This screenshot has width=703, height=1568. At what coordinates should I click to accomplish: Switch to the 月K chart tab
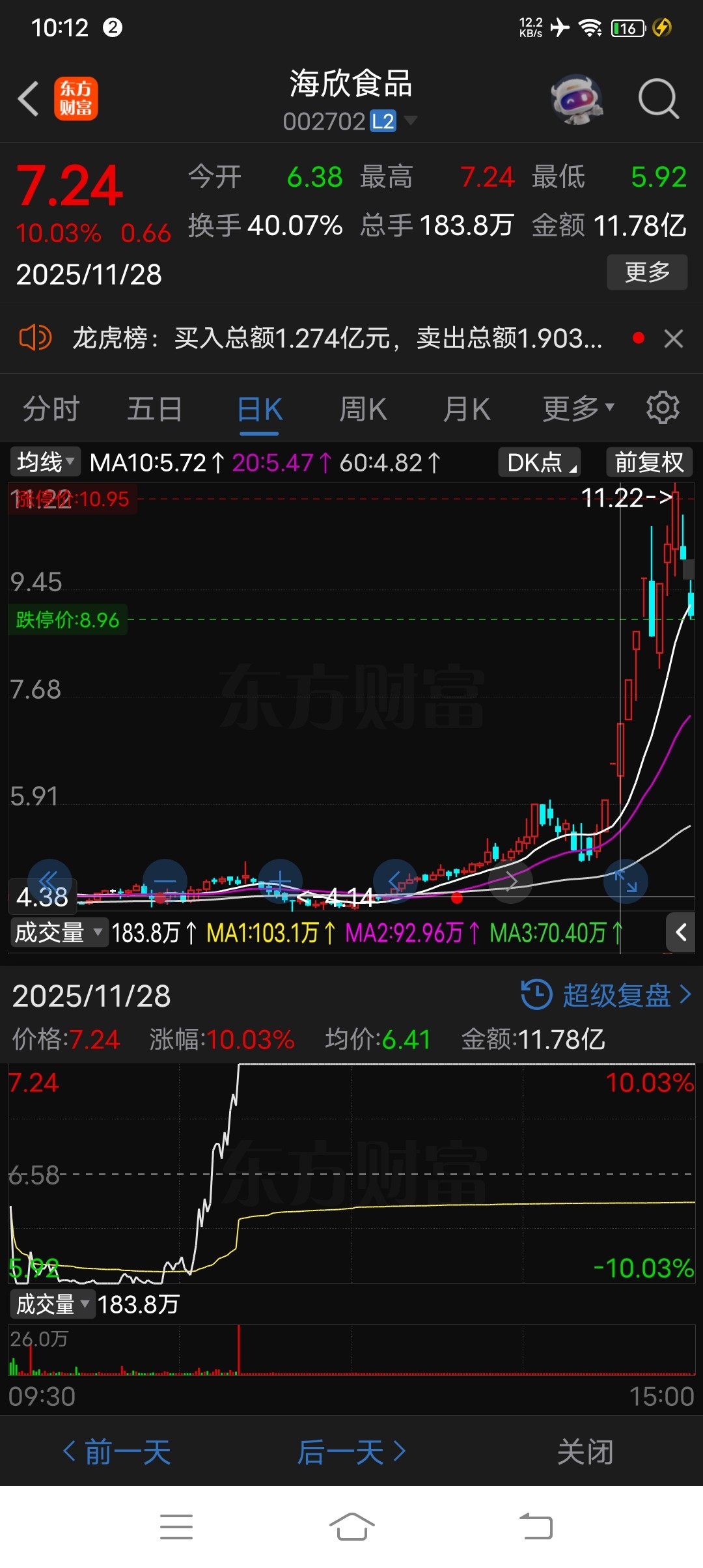(x=466, y=410)
